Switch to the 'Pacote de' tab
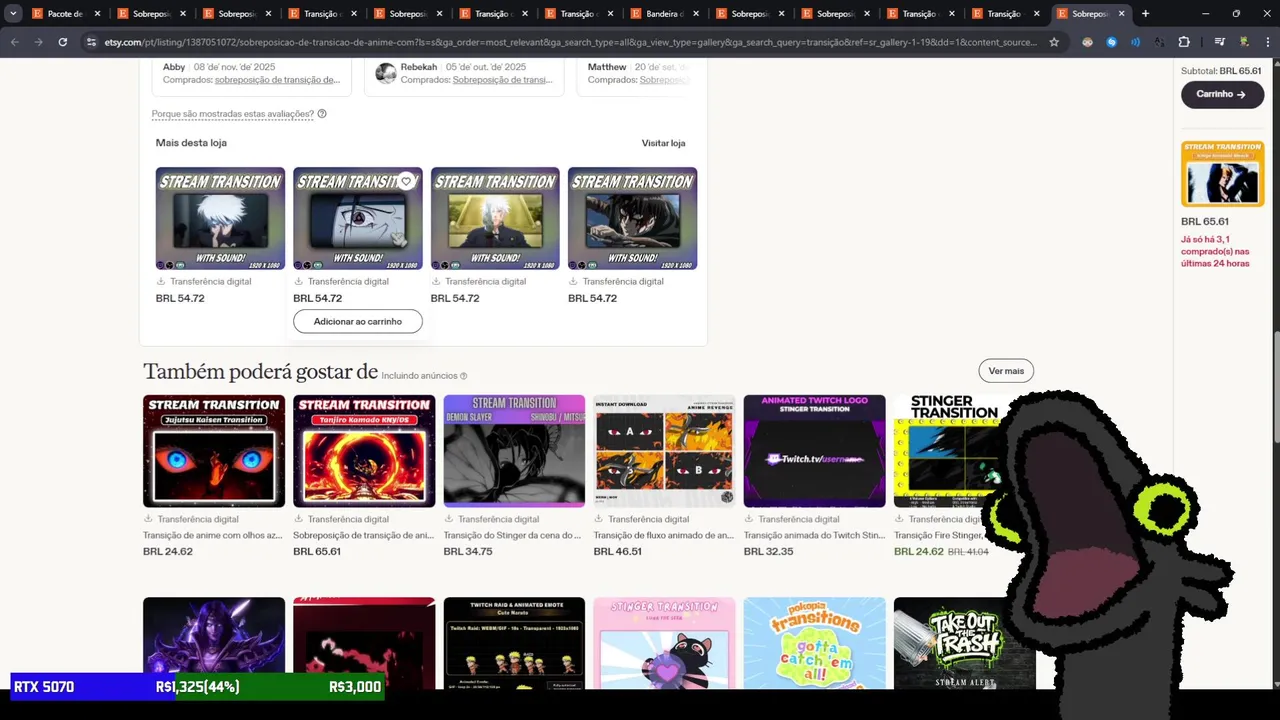This screenshot has height=720, width=1280. tap(66, 14)
